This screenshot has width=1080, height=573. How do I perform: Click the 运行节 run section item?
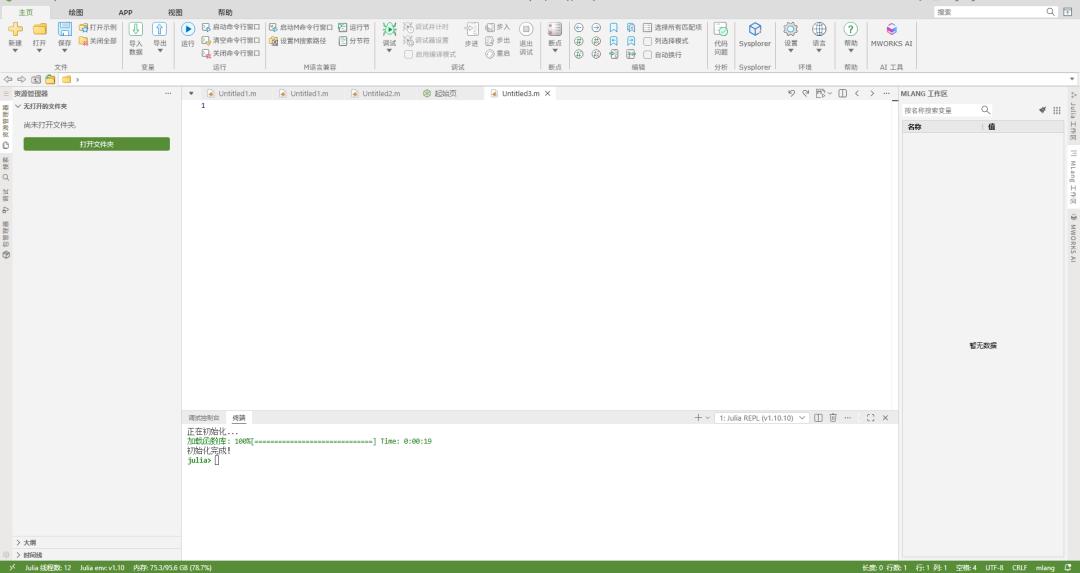click(x=353, y=28)
